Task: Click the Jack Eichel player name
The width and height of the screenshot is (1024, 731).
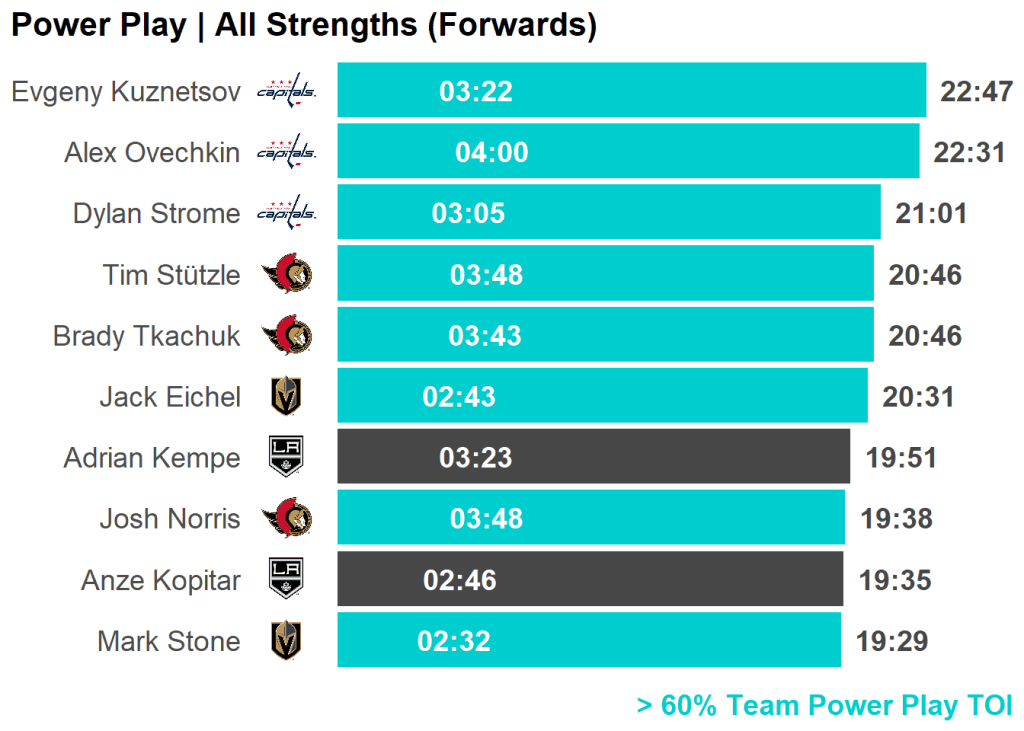Action: tap(169, 397)
